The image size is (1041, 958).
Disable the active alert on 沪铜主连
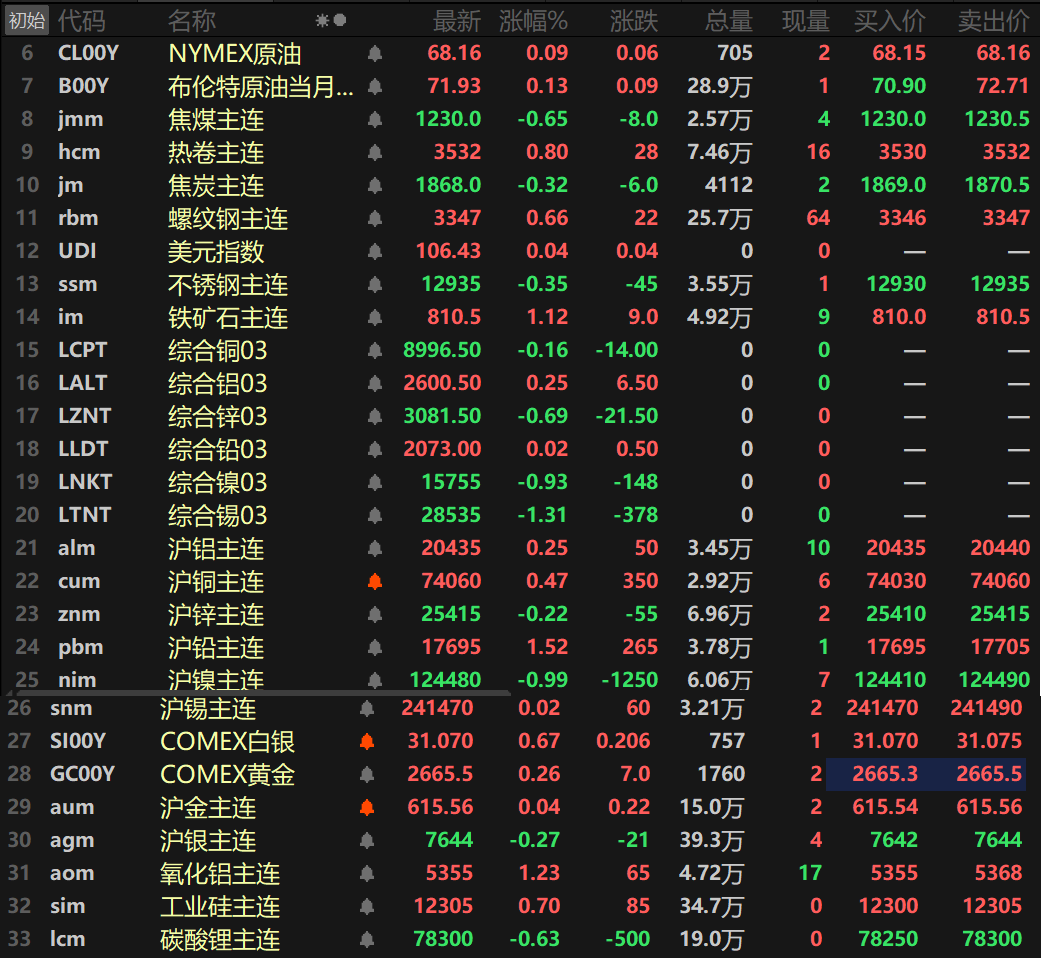[375, 581]
